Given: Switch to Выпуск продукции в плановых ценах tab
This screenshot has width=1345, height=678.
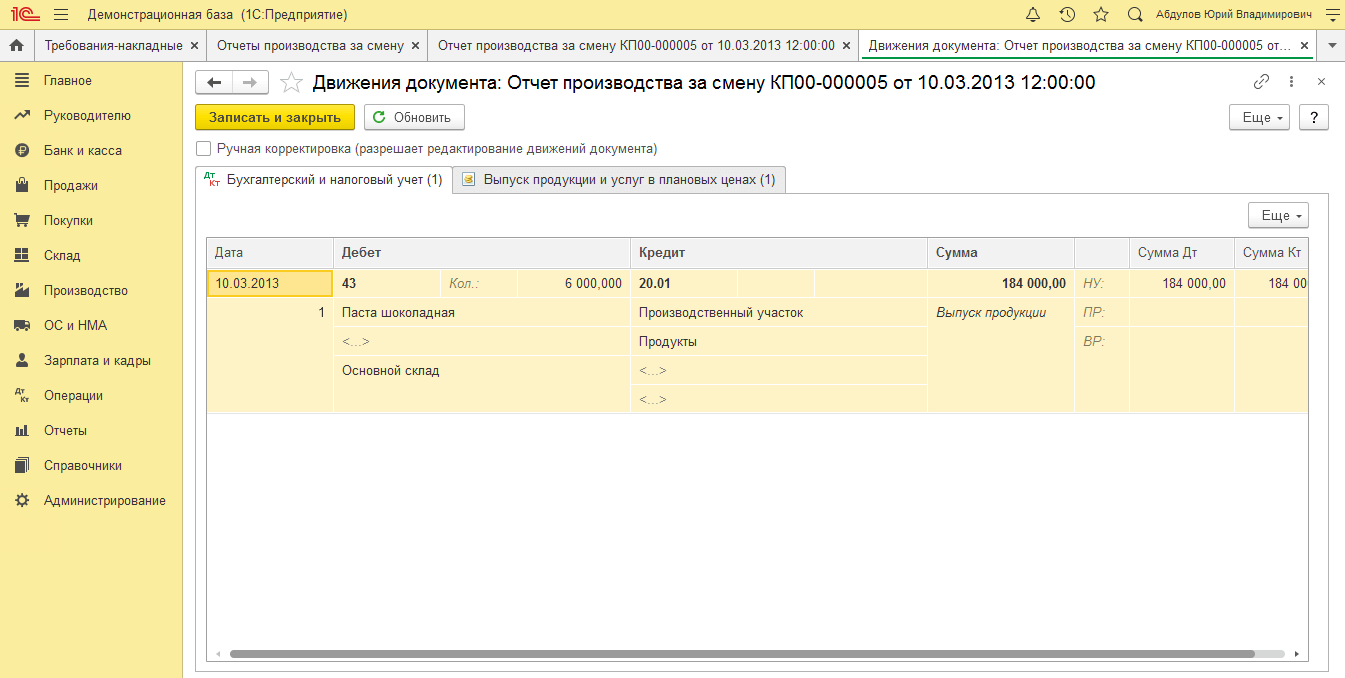Looking at the screenshot, I should pyautogui.click(x=619, y=180).
